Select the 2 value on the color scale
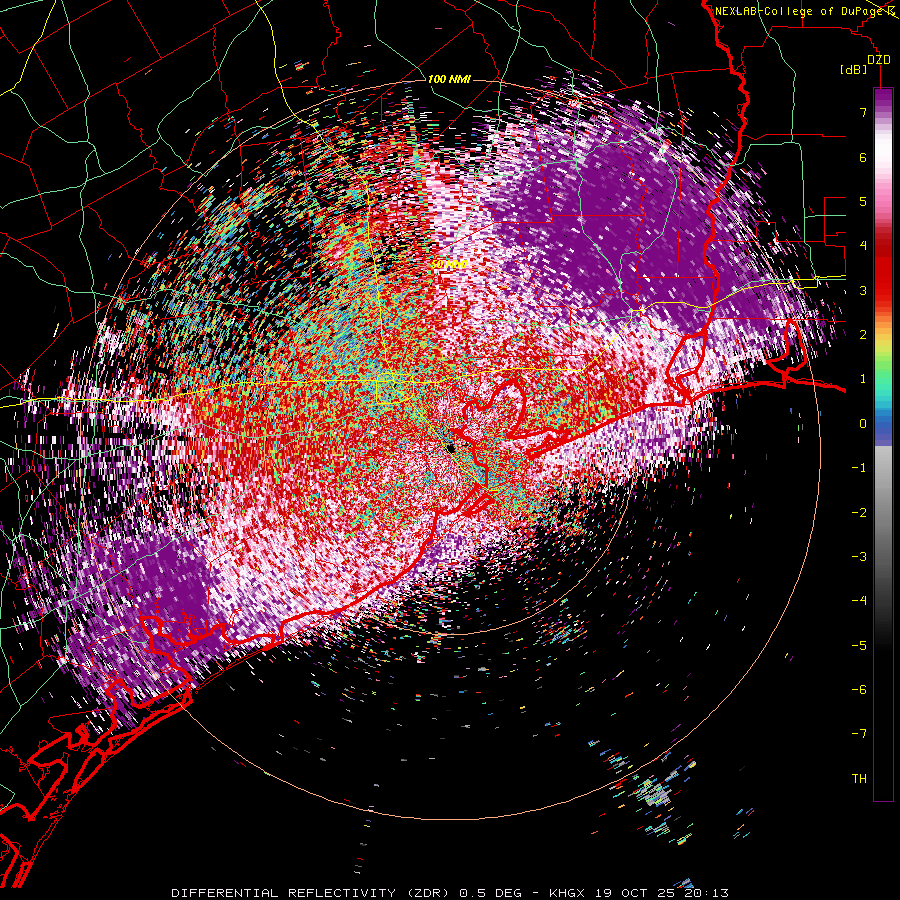 pos(863,335)
